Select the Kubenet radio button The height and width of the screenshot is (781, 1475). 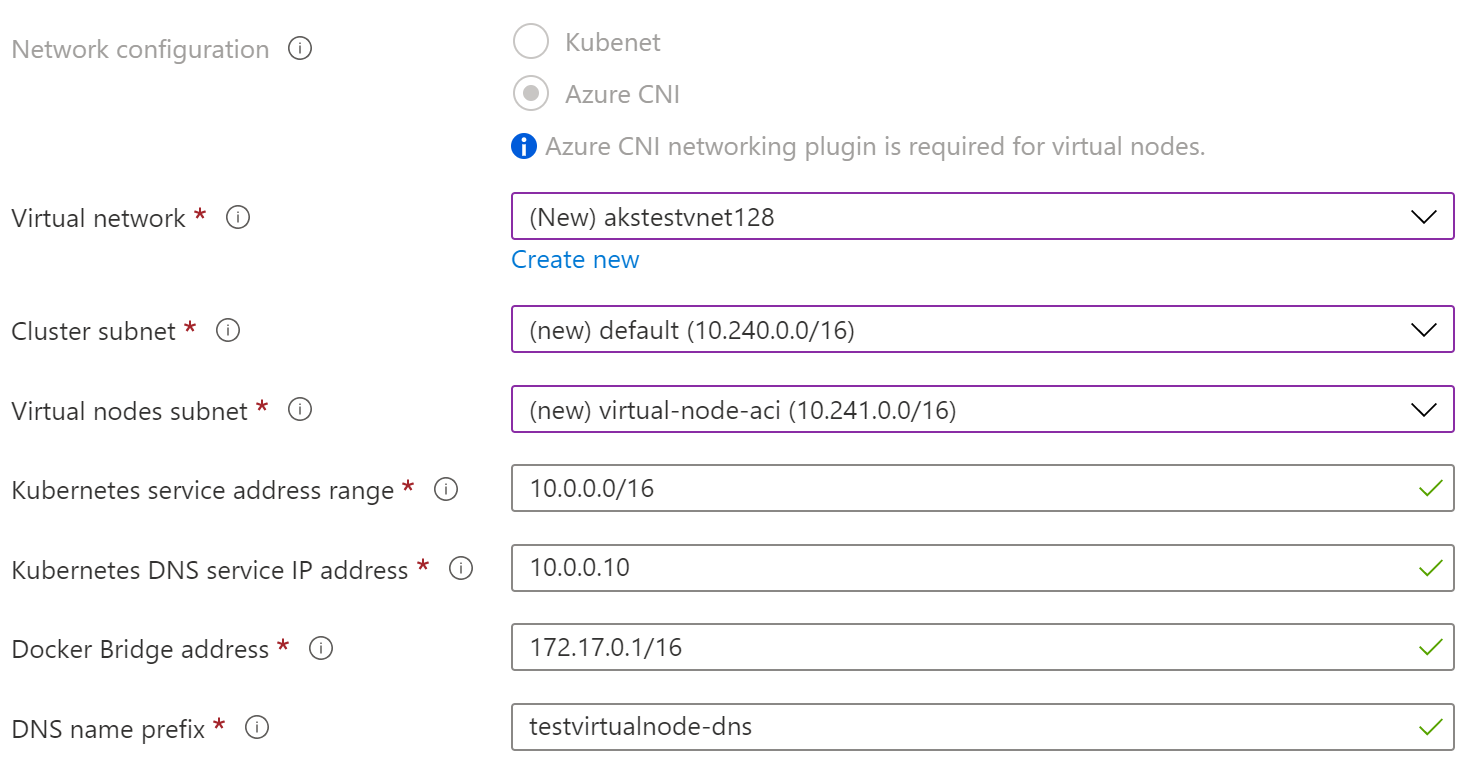point(531,42)
